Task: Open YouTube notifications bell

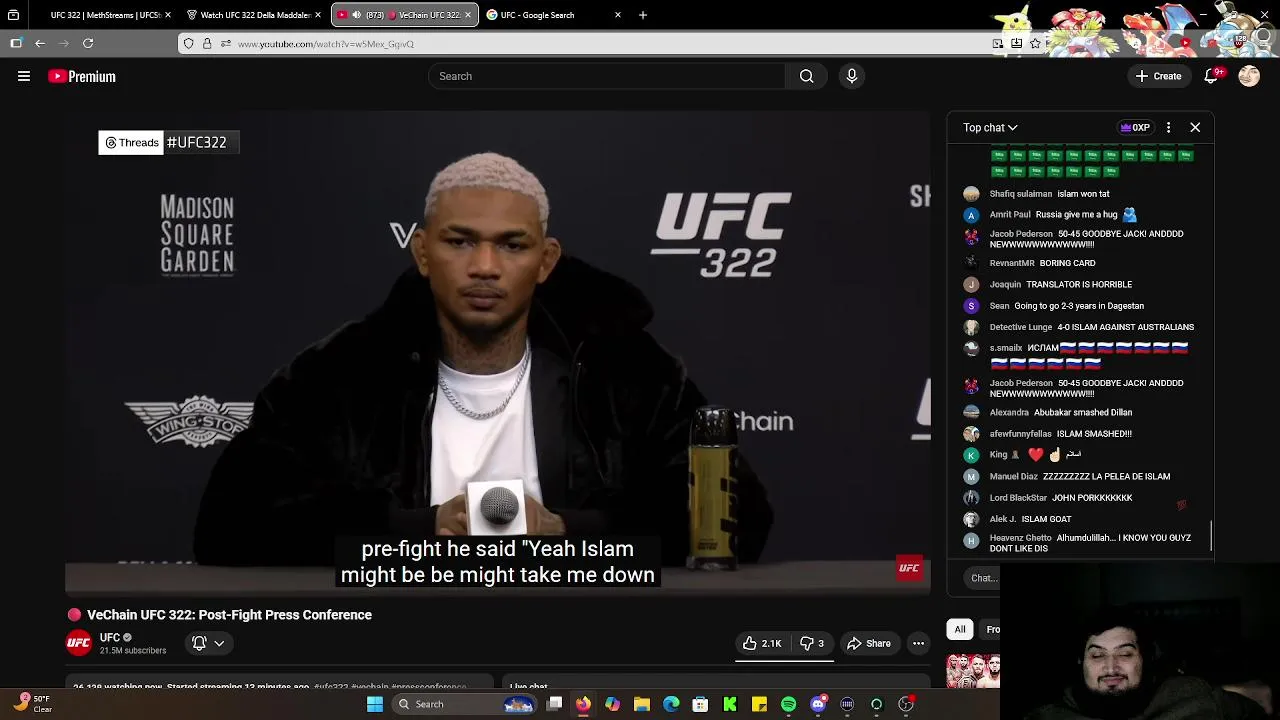Action: 1212,76
